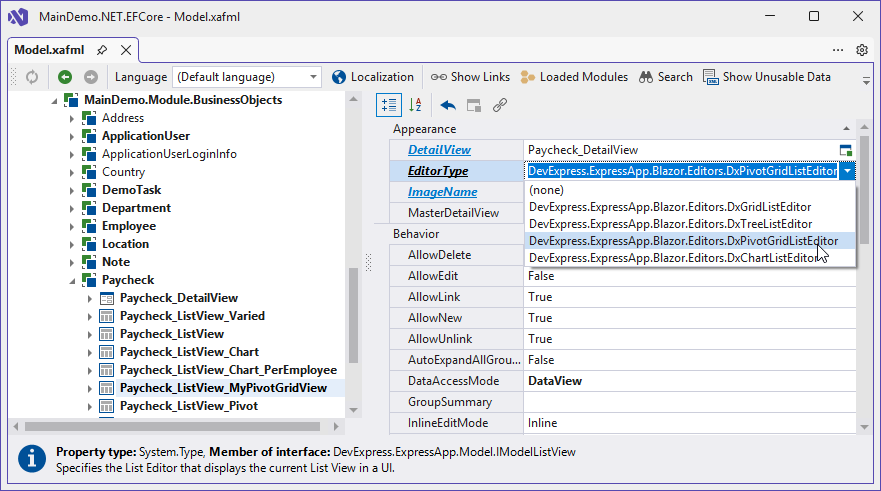Expand Paycheck_DetailView node

pyautogui.click(x=90, y=298)
